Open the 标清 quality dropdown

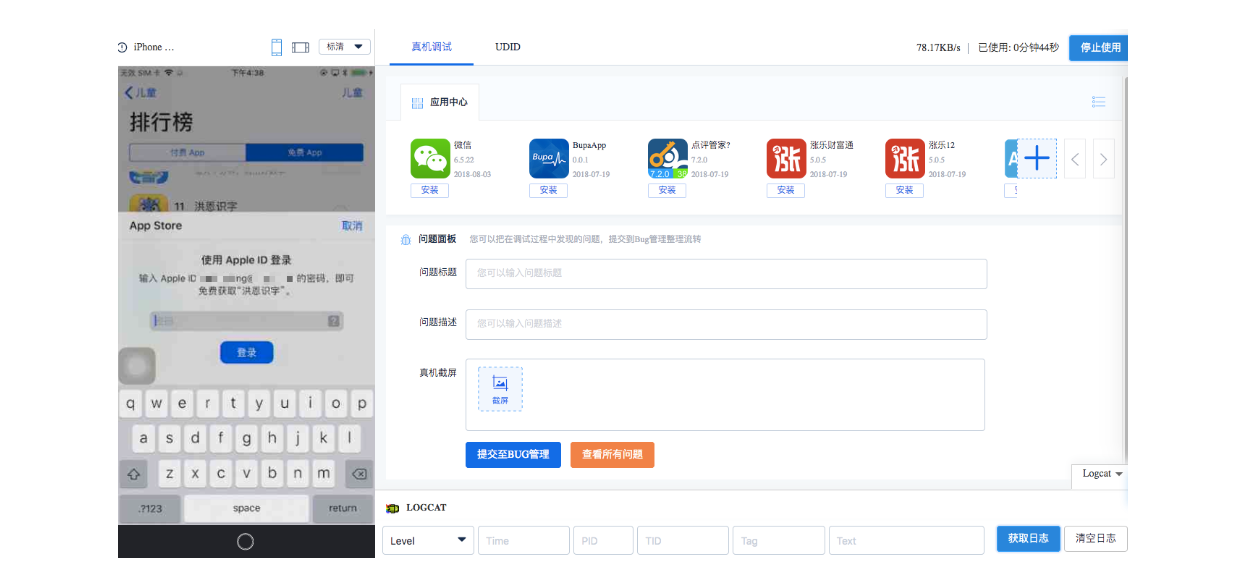tap(345, 47)
